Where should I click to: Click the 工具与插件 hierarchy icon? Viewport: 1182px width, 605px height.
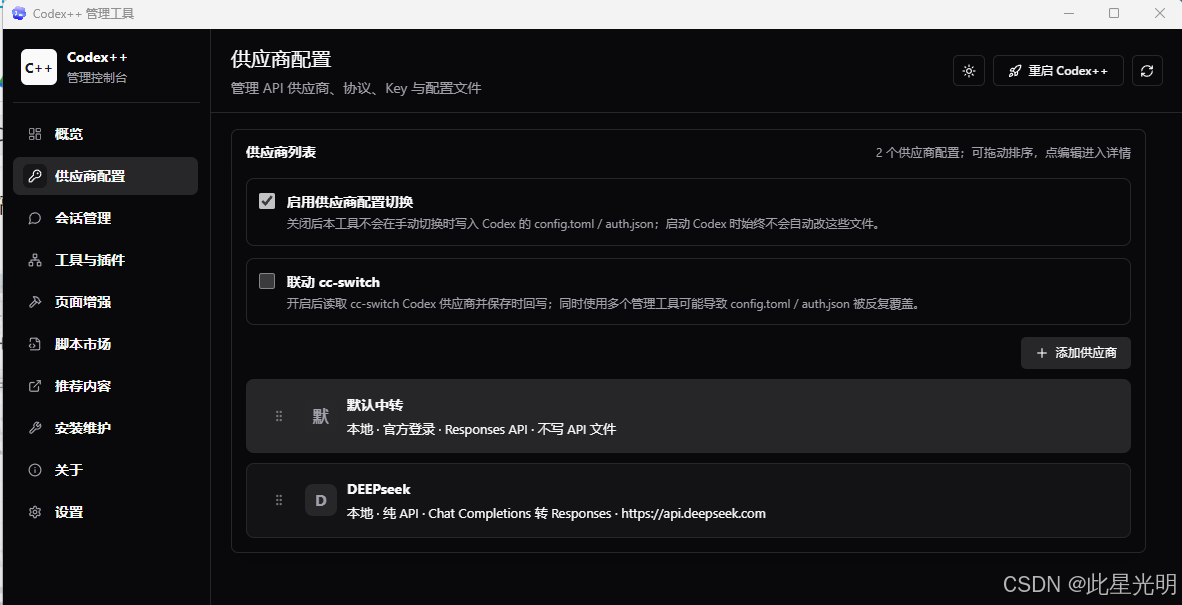click(x=35, y=260)
